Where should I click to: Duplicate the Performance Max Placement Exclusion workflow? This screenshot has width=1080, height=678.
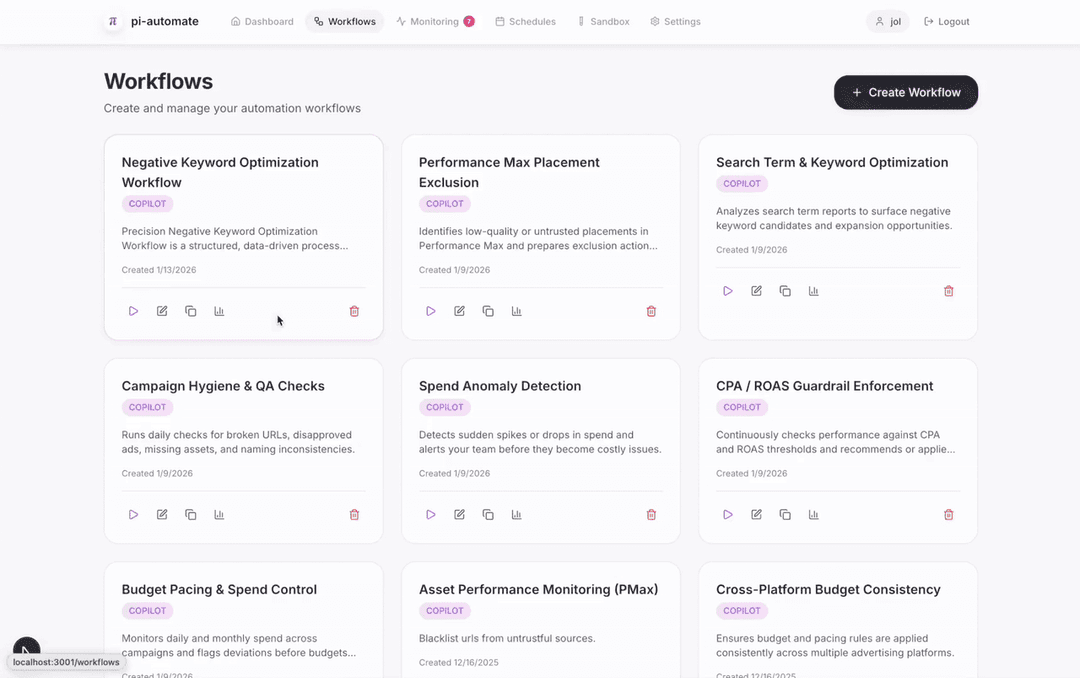488,311
